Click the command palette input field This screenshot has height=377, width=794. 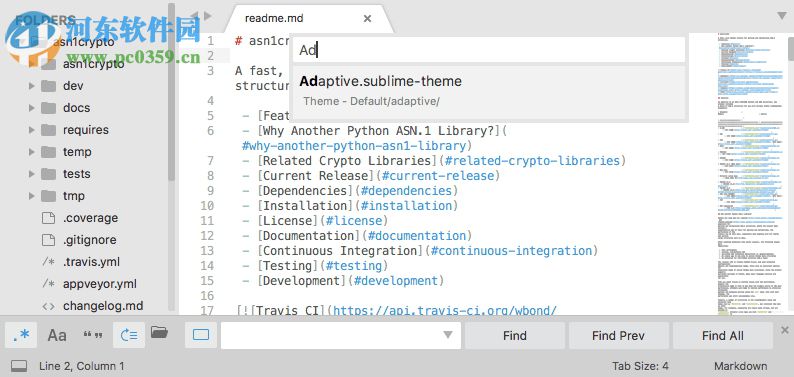pos(489,50)
